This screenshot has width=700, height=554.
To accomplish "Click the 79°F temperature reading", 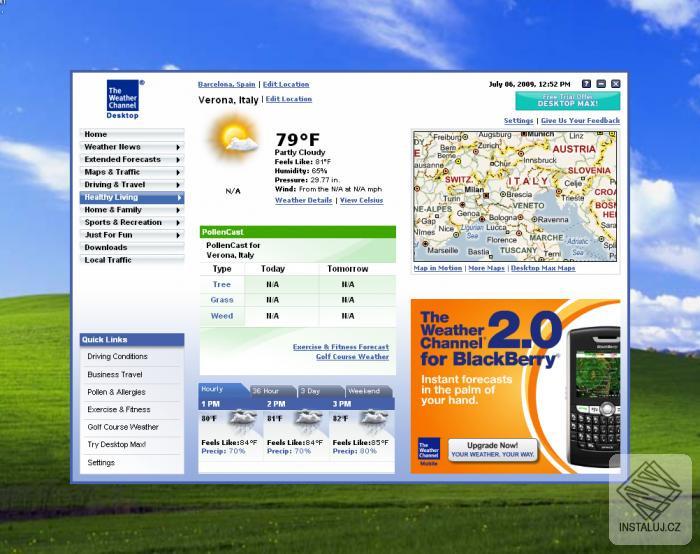I will tap(297, 140).
